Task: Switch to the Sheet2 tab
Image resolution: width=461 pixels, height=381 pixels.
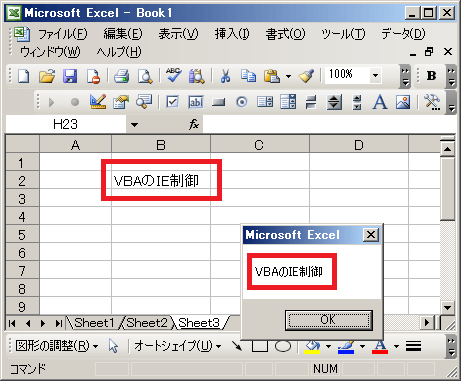Action: [147, 323]
